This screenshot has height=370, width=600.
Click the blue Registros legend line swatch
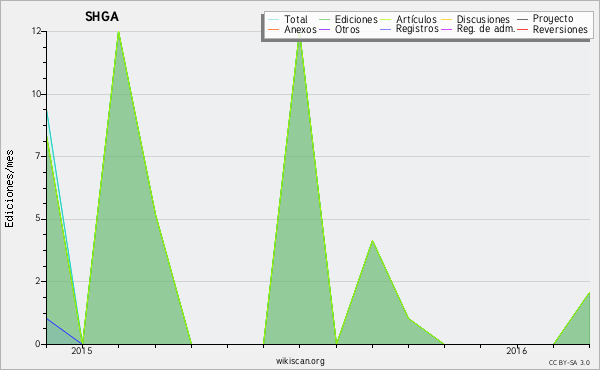click(386, 30)
